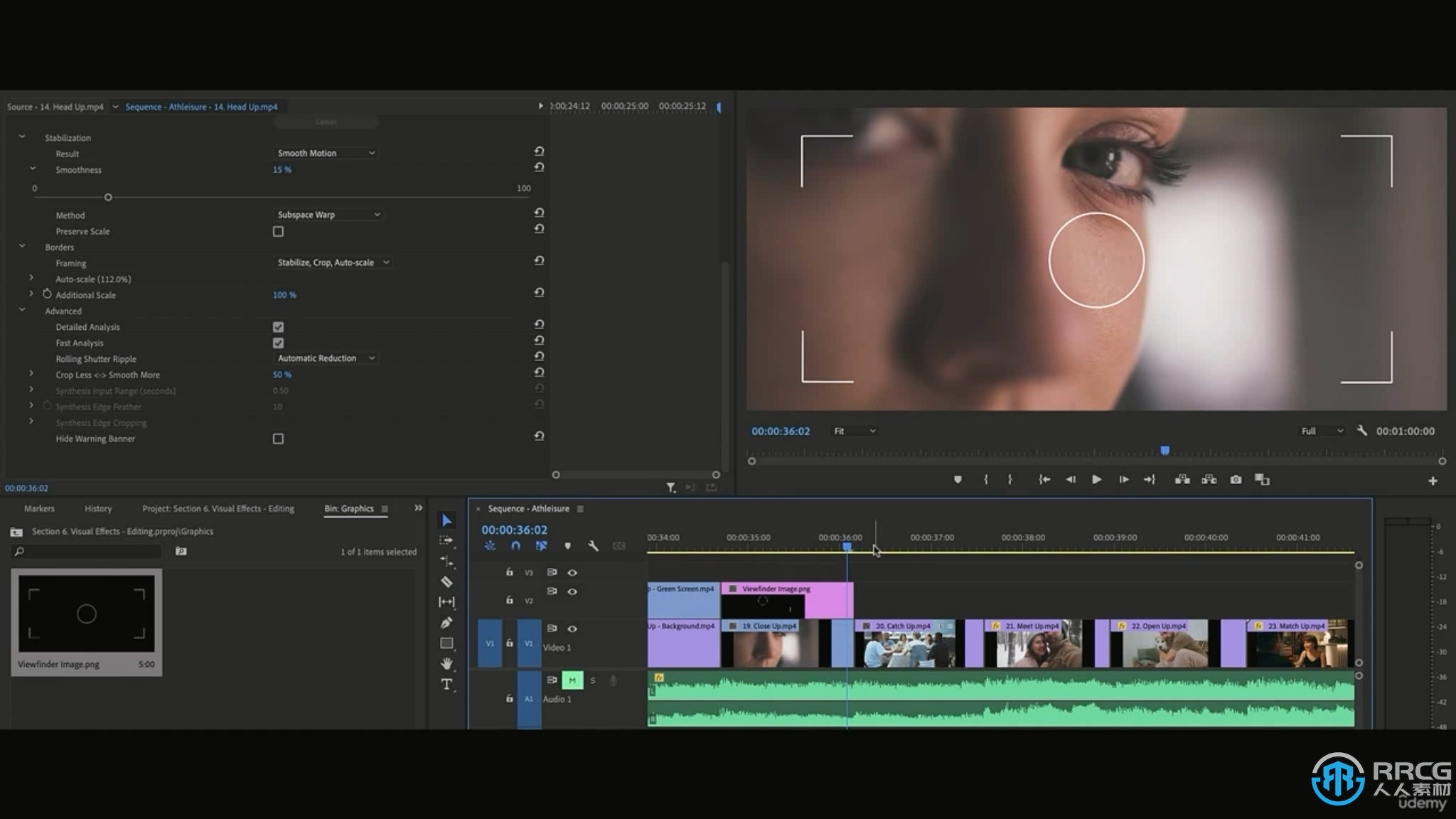
Task: Select the Bin Graphics tab
Action: click(x=349, y=508)
